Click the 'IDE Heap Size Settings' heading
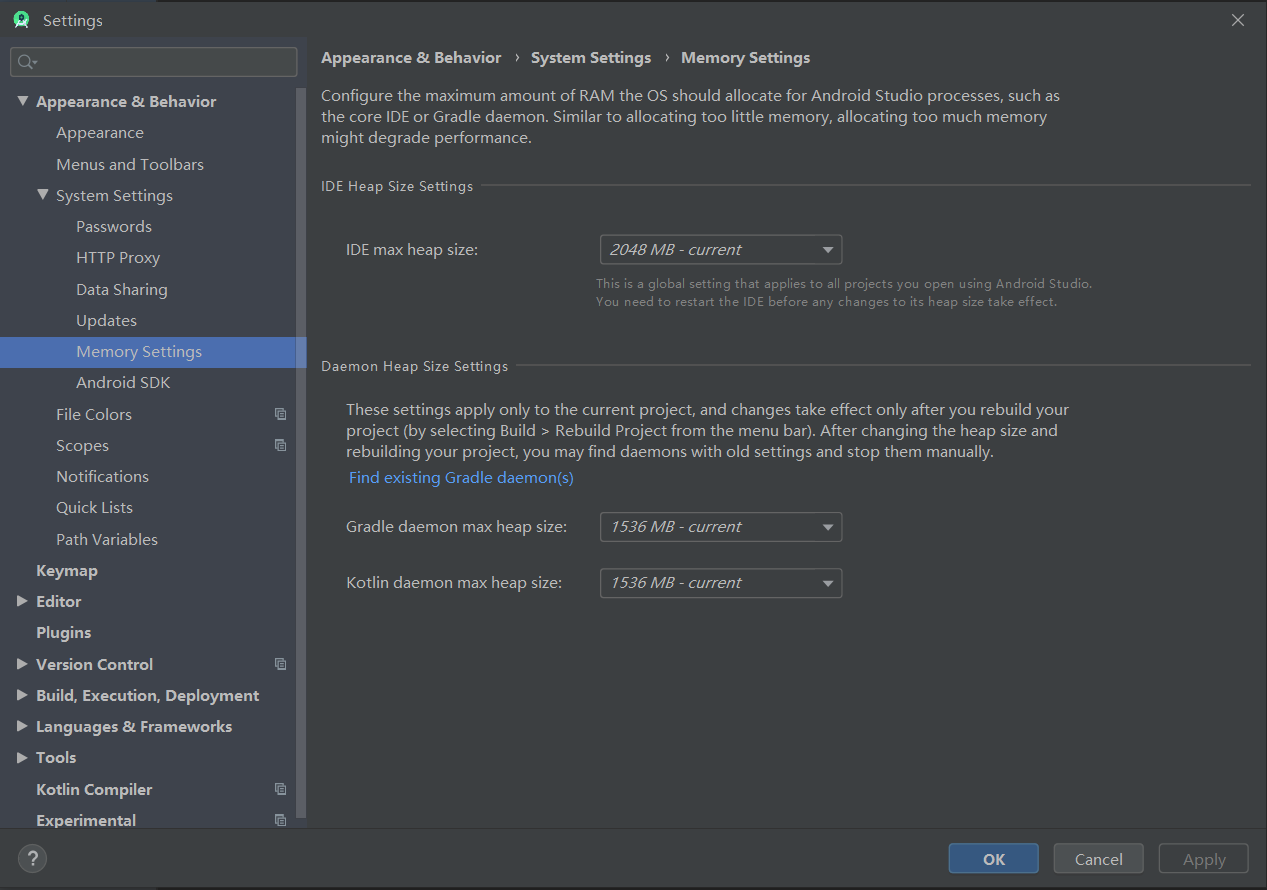Image resolution: width=1267 pixels, height=890 pixels. coord(397,186)
